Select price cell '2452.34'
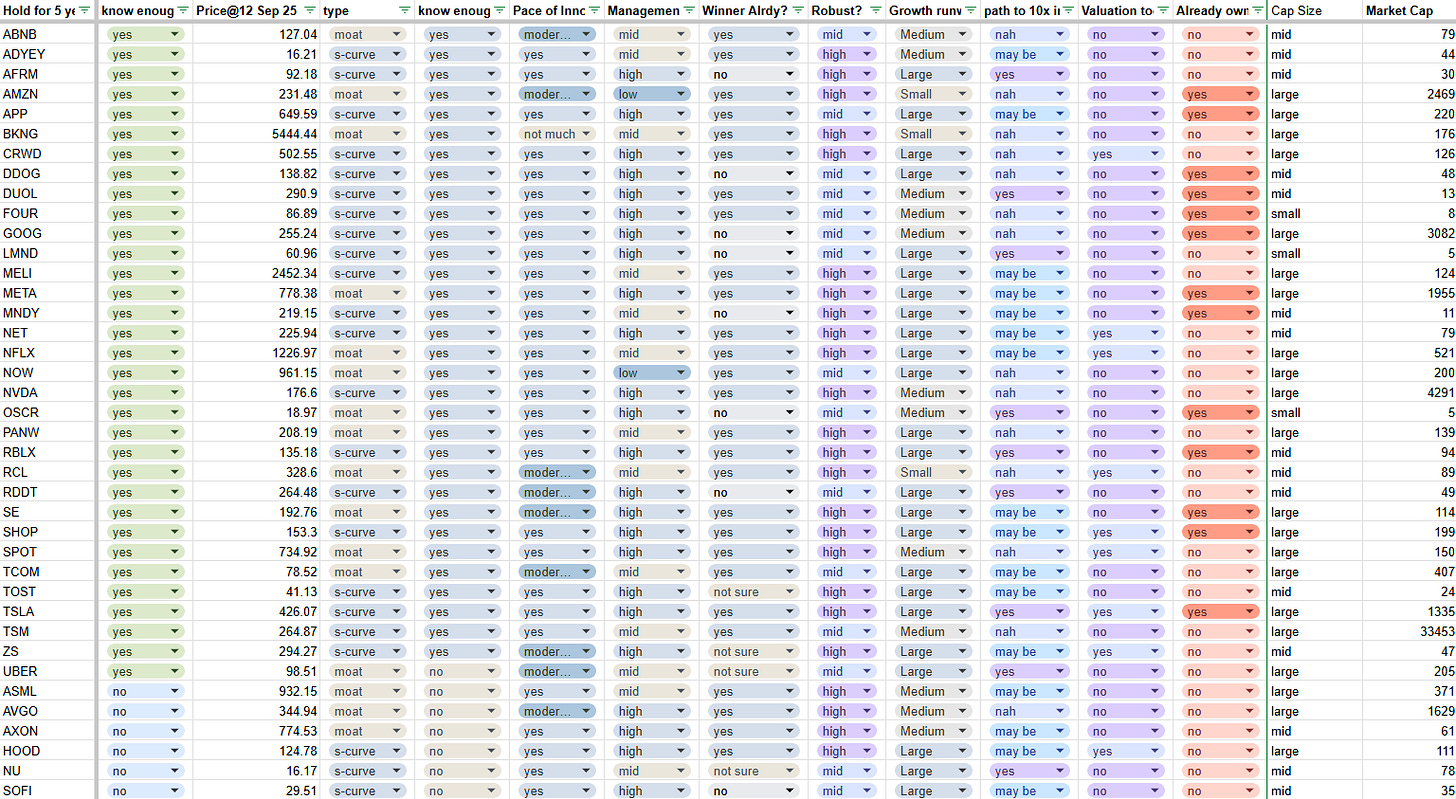This screenshot has width=1456, height=799. (x=256, y=273)
